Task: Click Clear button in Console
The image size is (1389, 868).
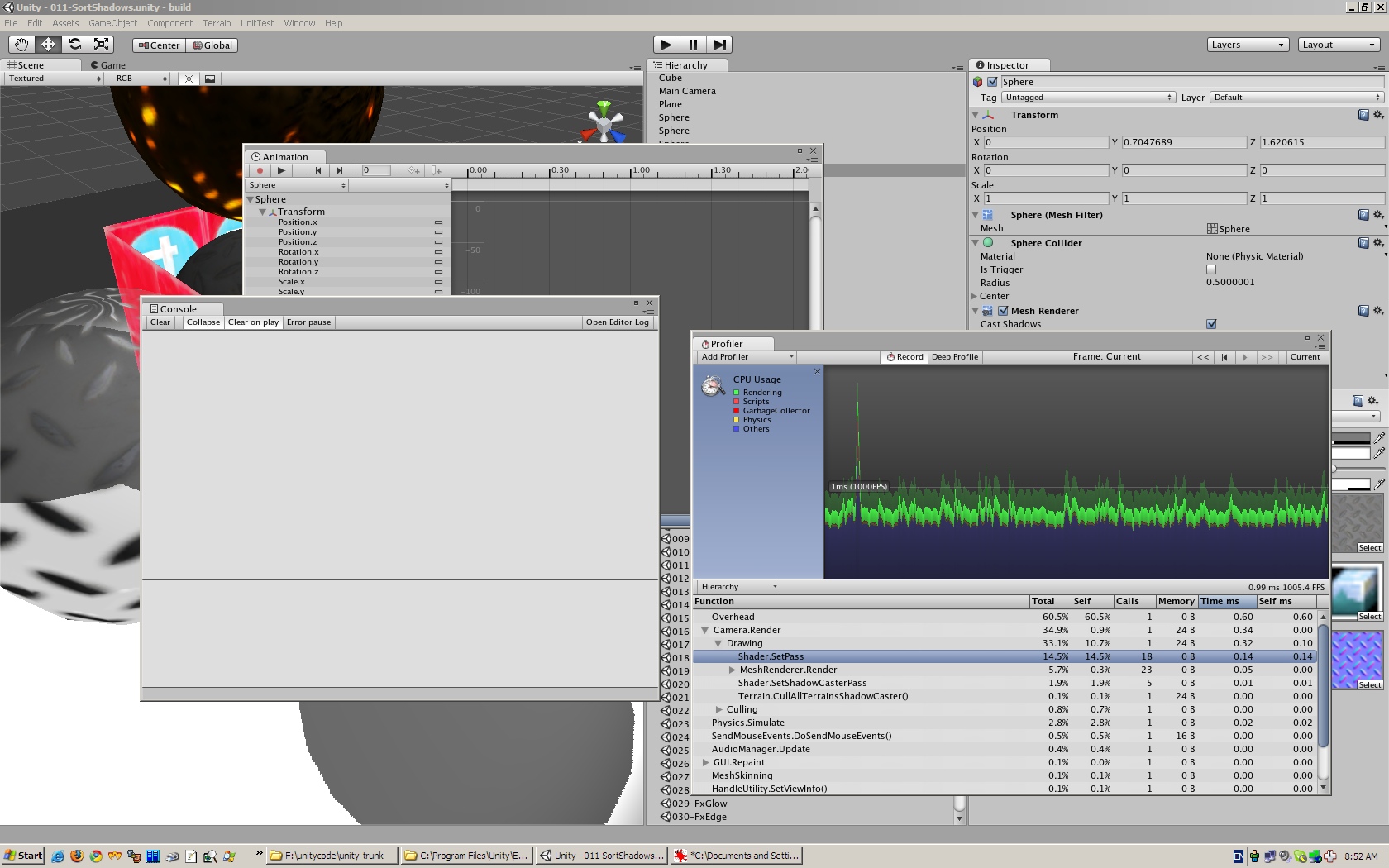Action: (x=160, y=322)
